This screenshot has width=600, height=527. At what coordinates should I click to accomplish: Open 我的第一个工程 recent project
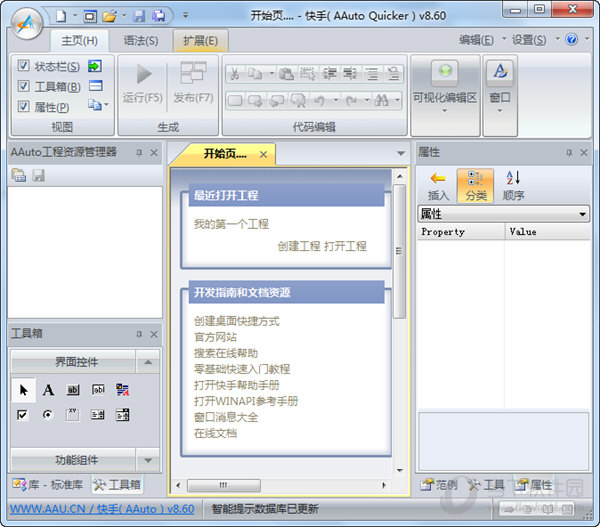point(231,224)
